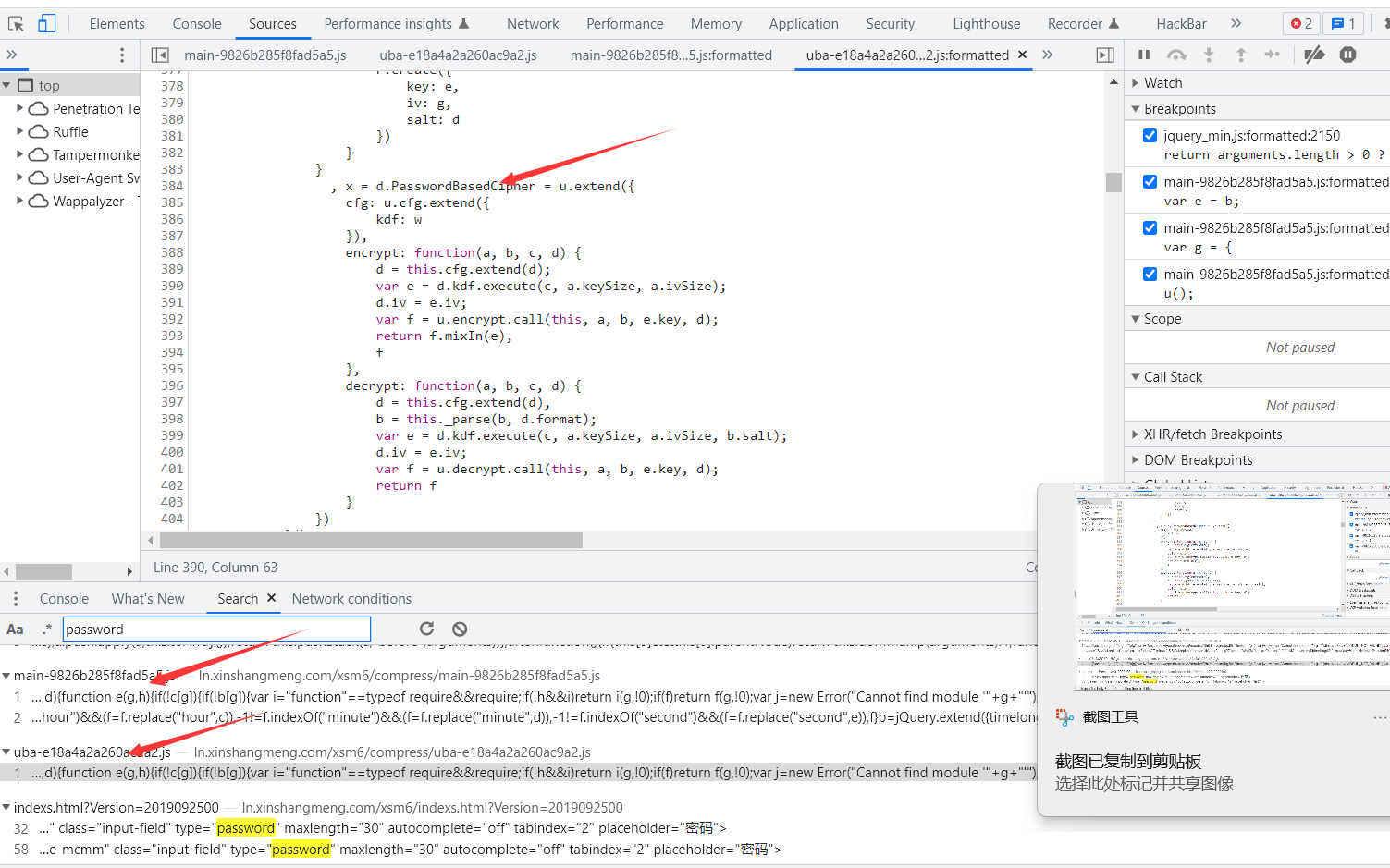Collapse the Breakpoints section

1136,109
